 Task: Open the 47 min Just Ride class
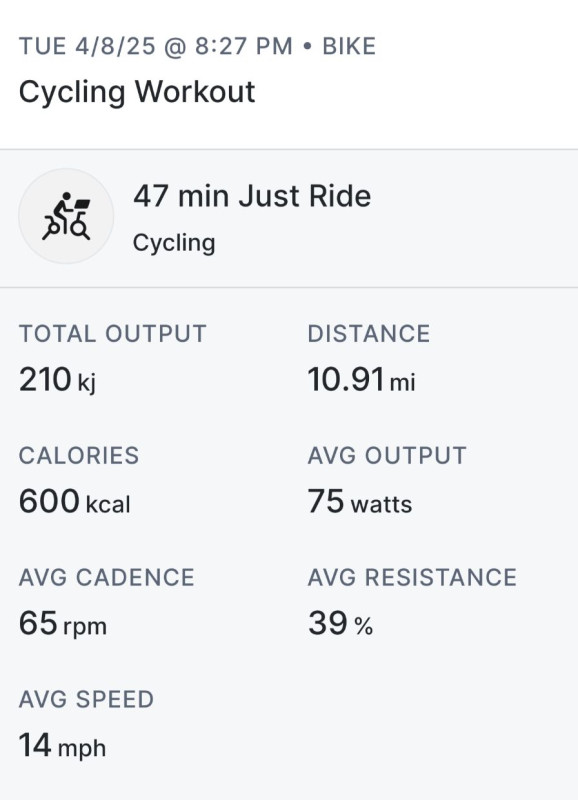[x=252, y=196]
